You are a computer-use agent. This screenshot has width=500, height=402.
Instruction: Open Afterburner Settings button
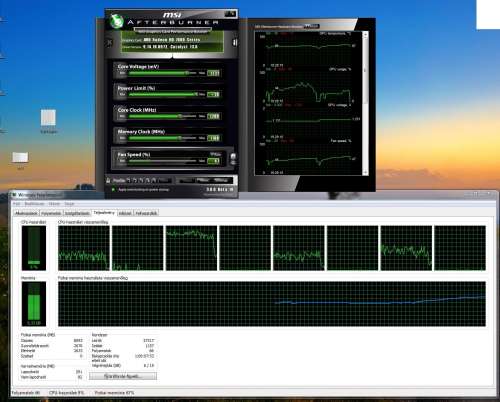[221, 181]
